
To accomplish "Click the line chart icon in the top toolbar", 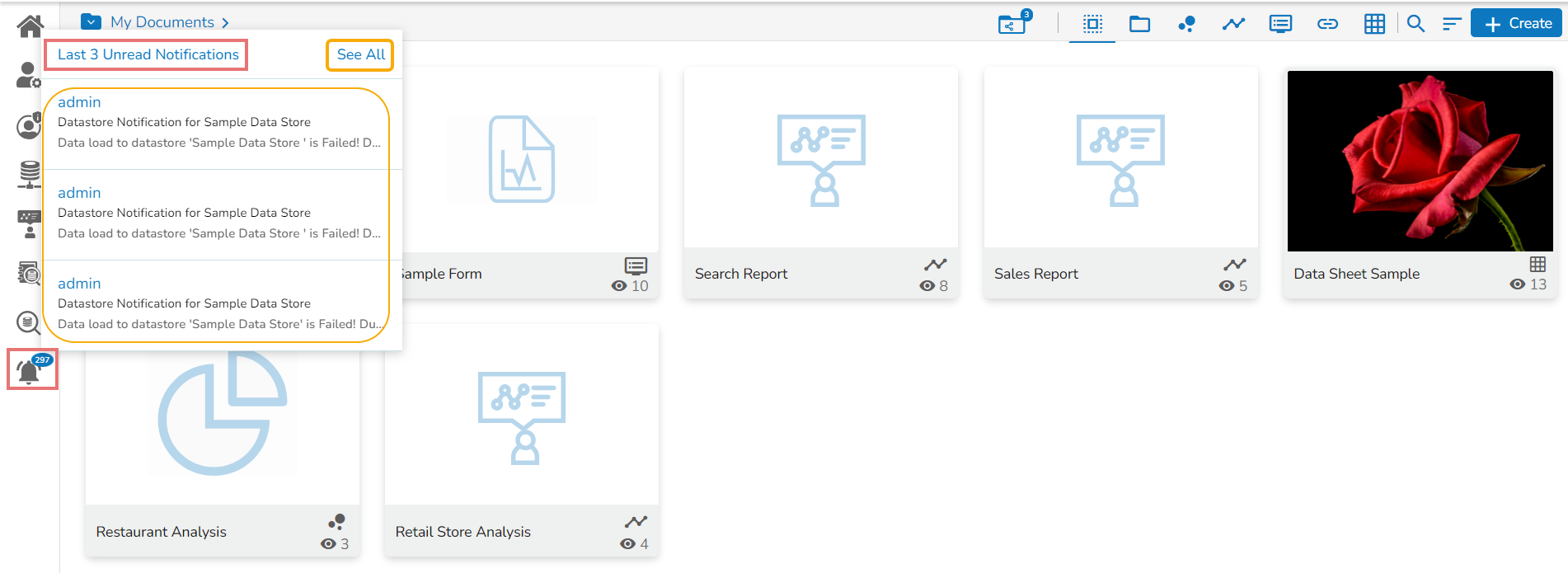I will pyautogui.click(x=1233, y=24).
